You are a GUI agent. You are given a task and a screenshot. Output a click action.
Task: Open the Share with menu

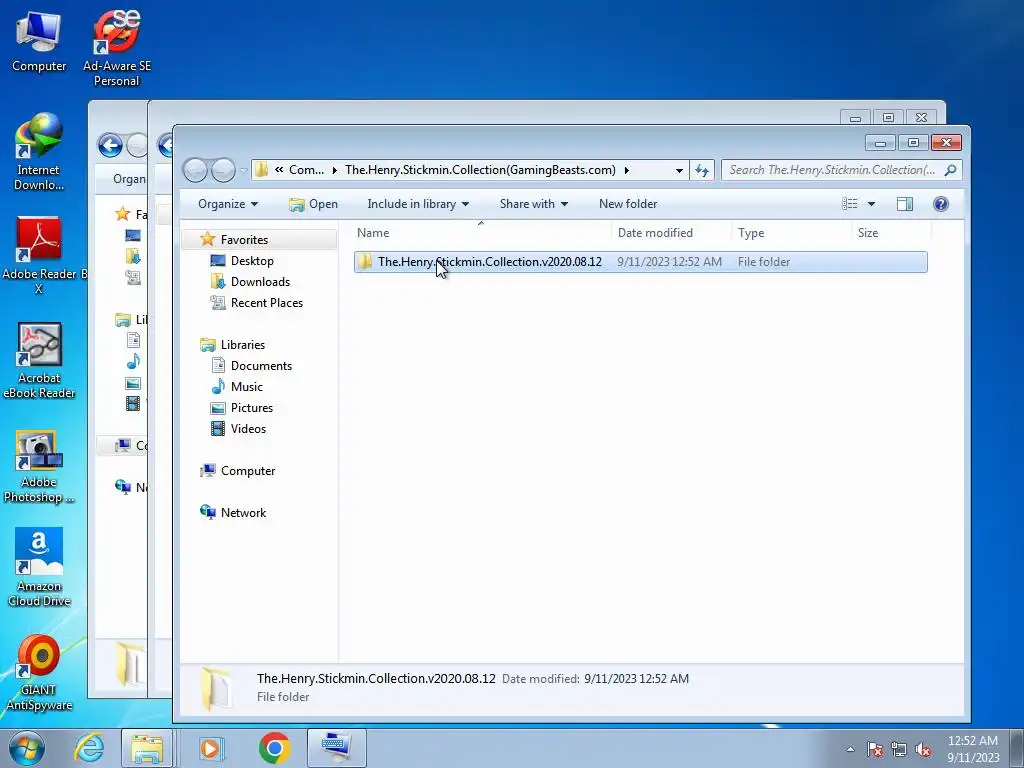point(534,204)
